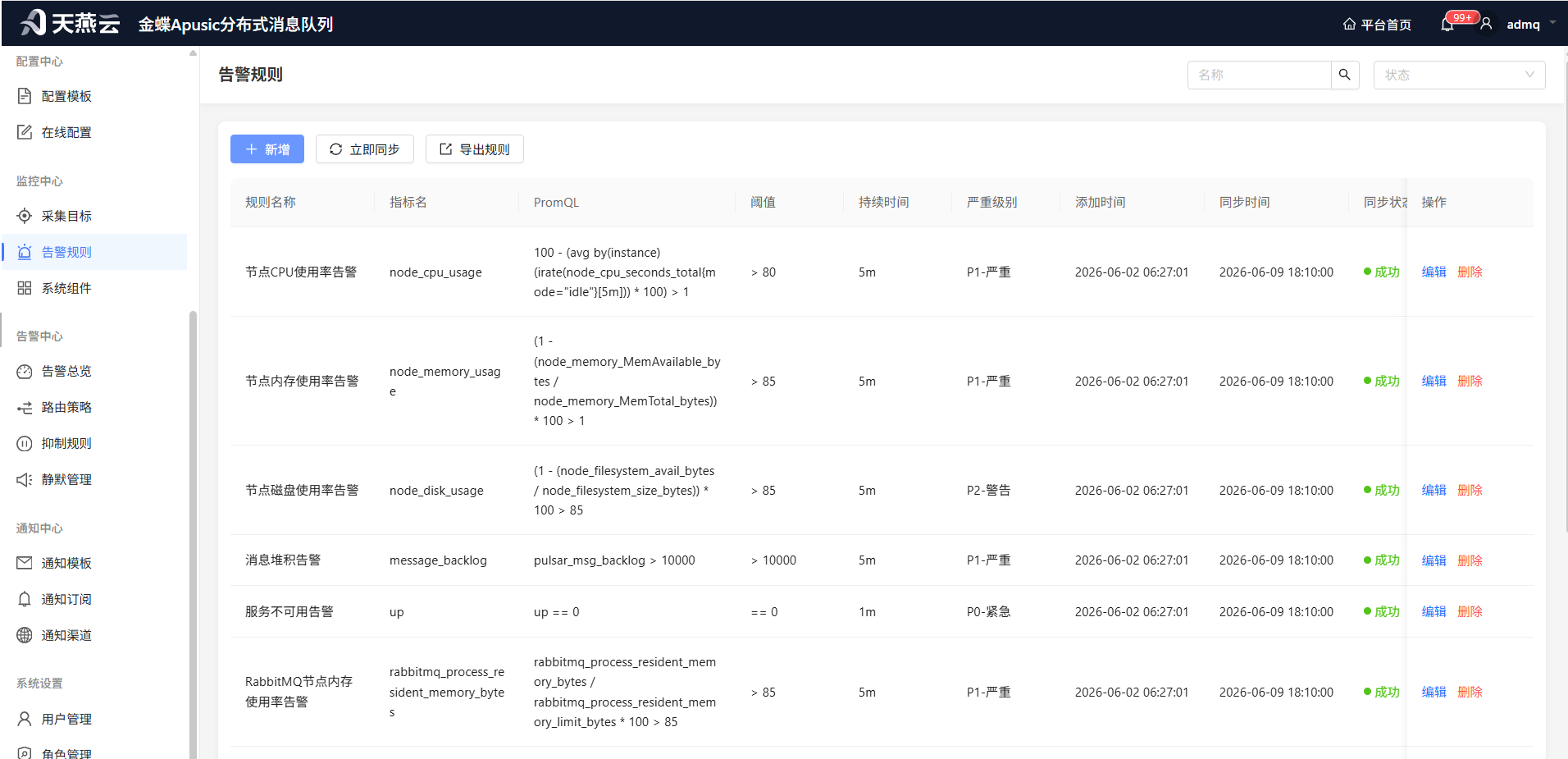Click the 配置模板 sidebar icon

[25, 96]
